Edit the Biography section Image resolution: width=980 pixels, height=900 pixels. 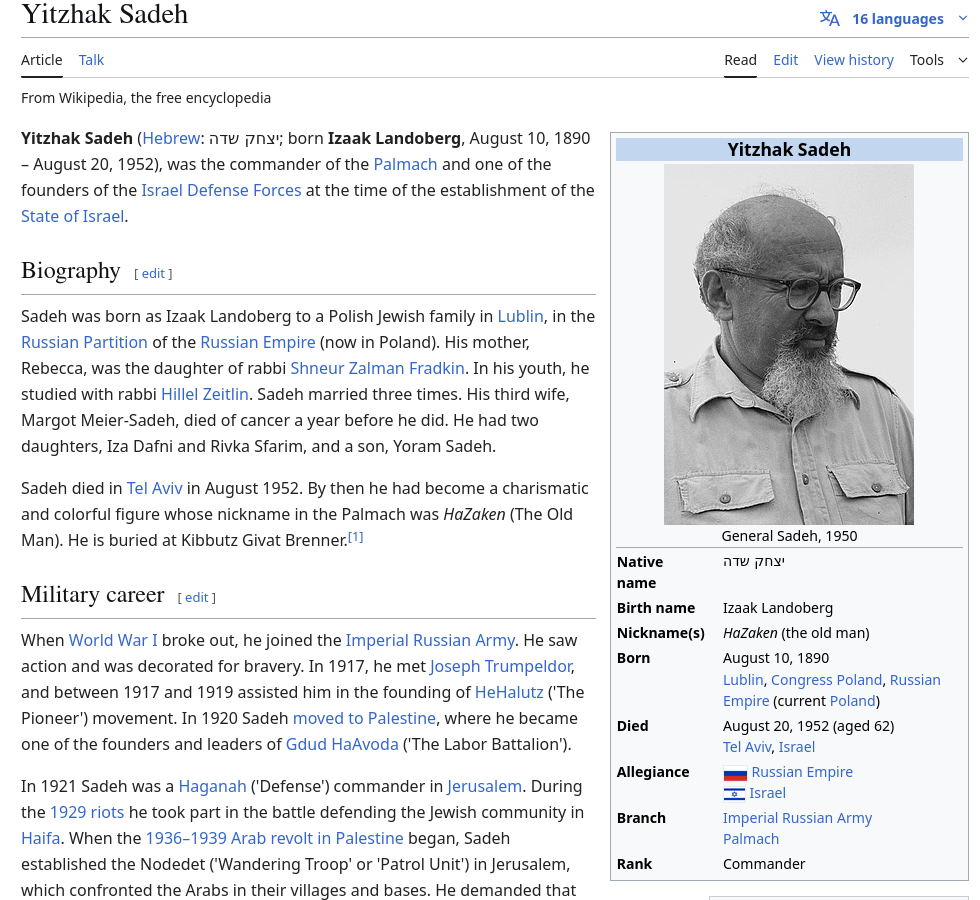[153, 273]
